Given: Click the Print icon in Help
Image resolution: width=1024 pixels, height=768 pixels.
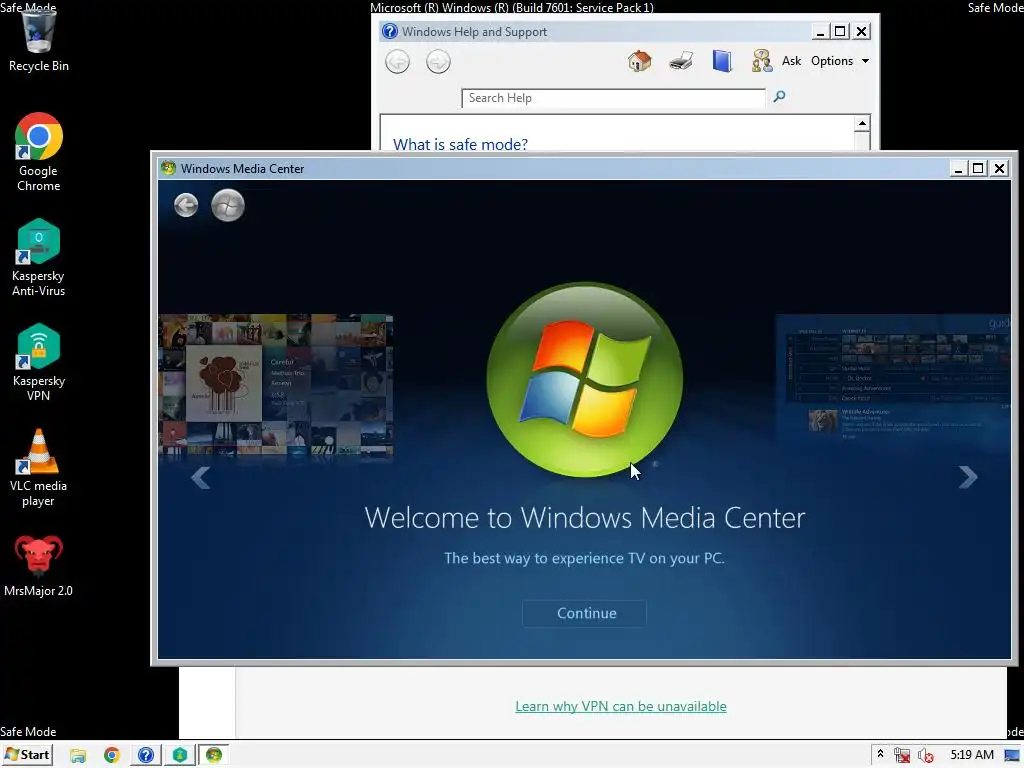Looking at the screenshot, I should point(681,61).
